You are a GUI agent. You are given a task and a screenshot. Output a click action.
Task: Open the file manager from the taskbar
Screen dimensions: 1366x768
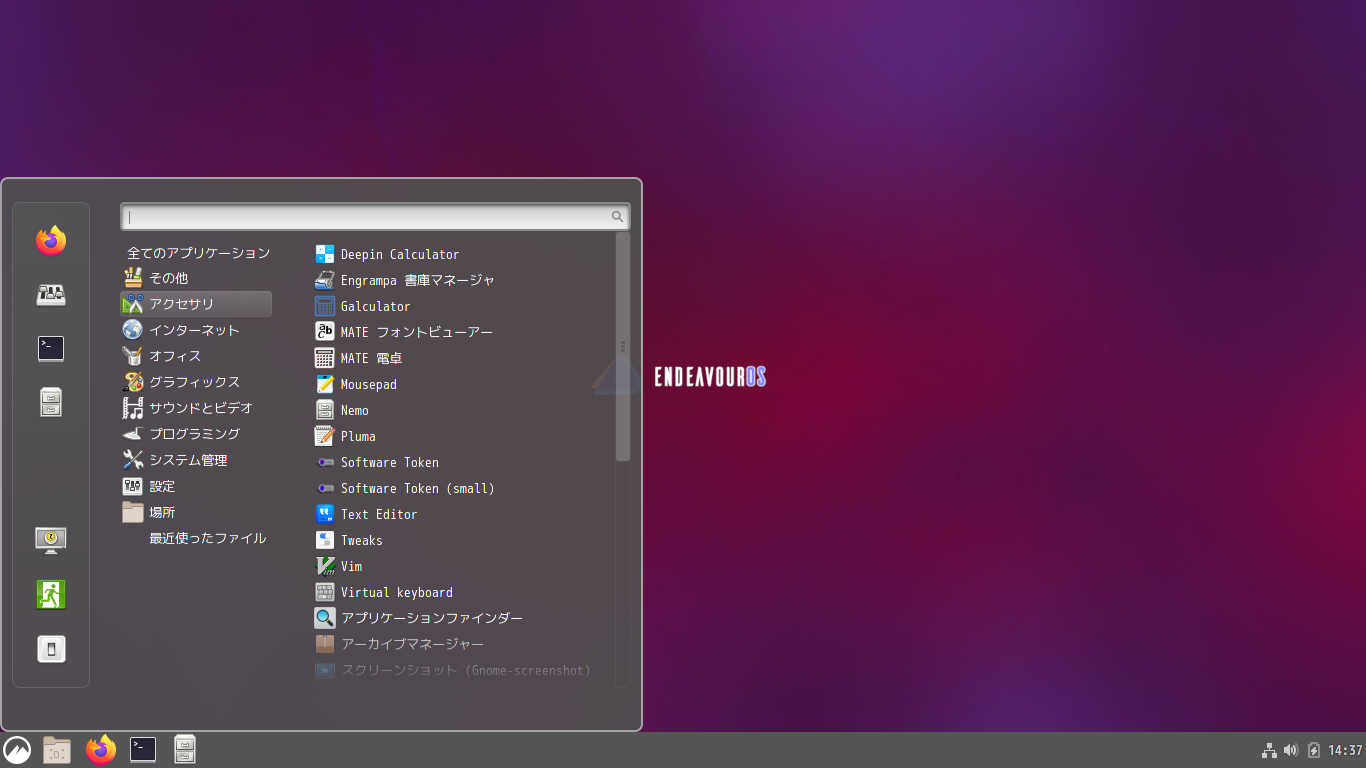[185, 750]
